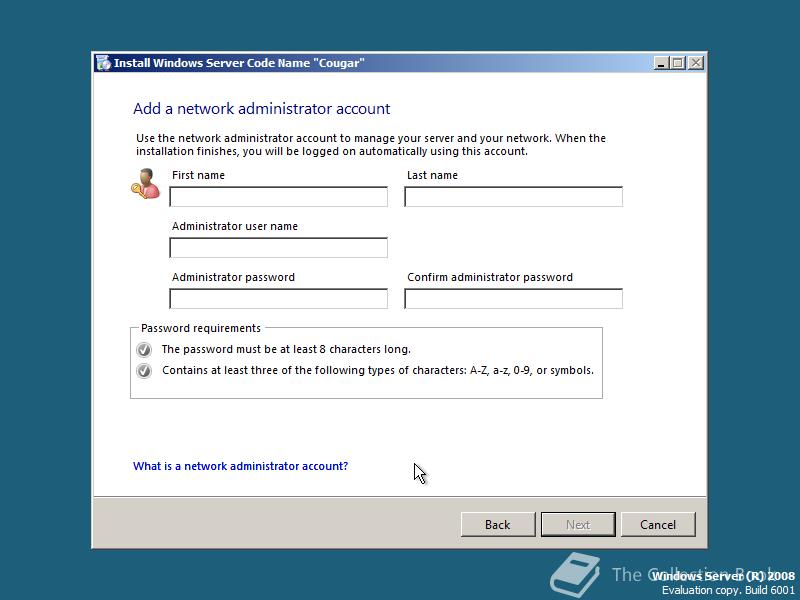Click the 'First name' label
This screenshot has height=600, width=800.
[198, 175]
